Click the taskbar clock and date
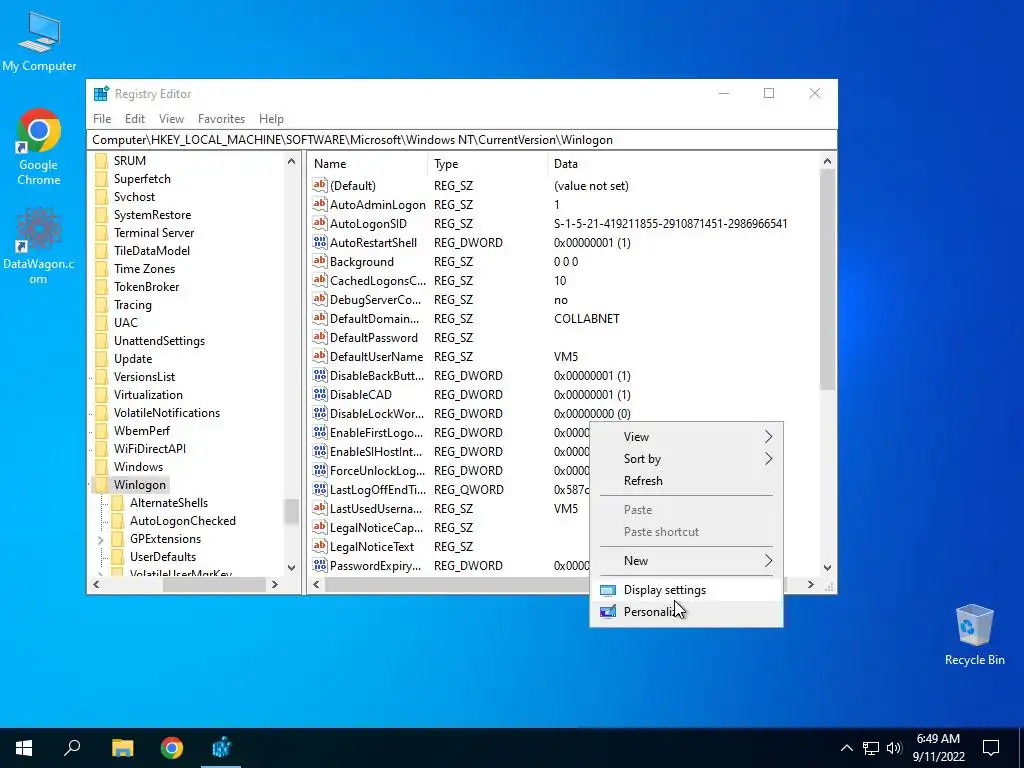1024x768 pixels. click(938, 748)
